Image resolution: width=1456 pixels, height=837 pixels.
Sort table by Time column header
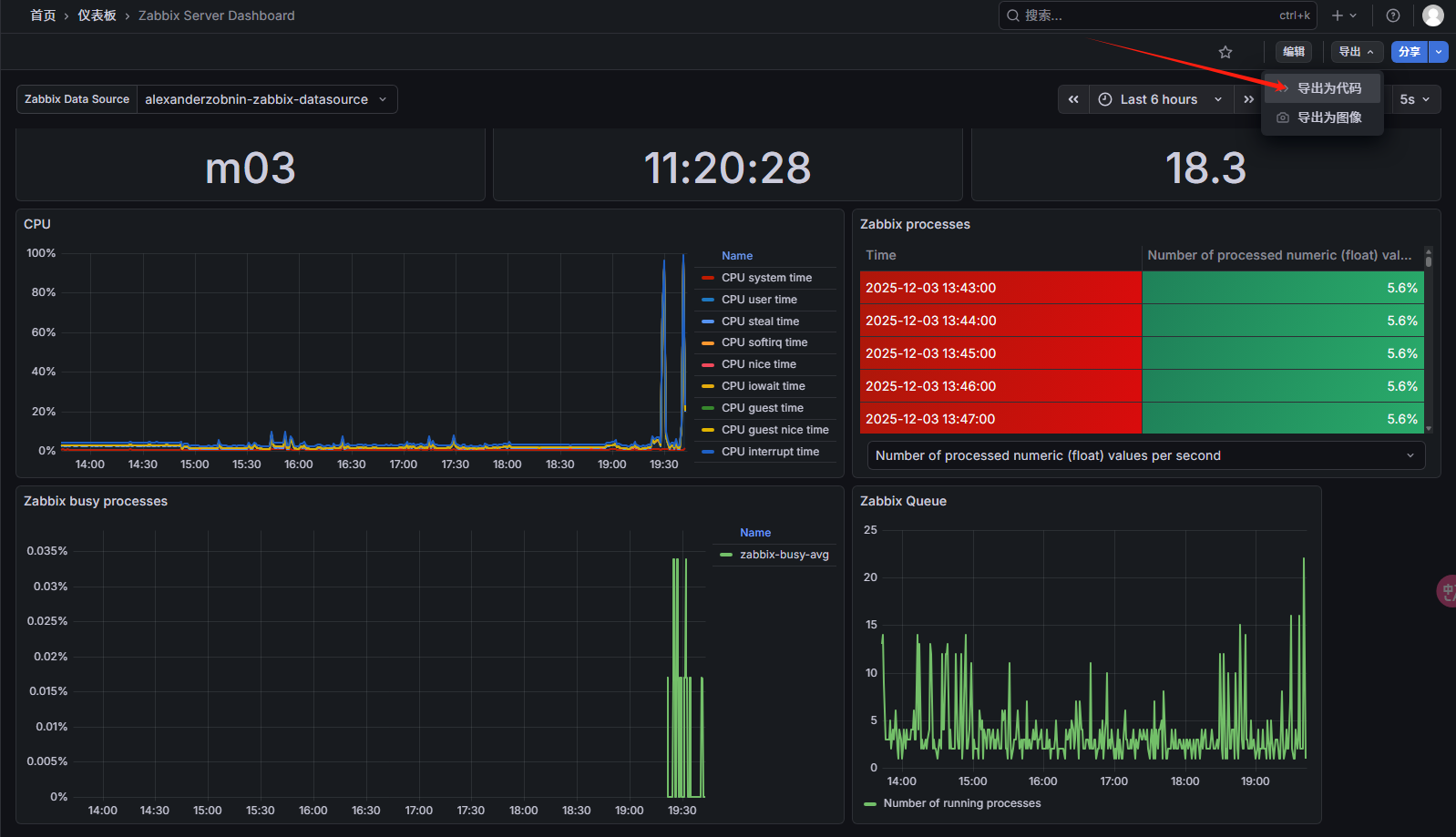(881, 255)
